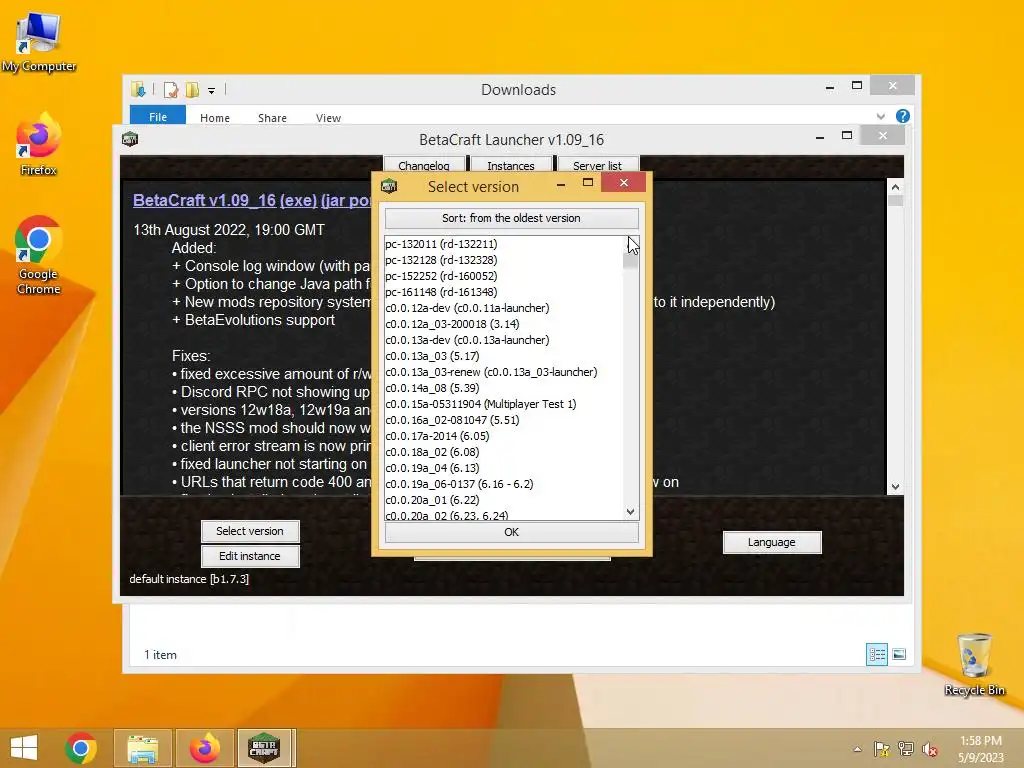Screen dimensions: 1024x768
Task: Switch Downloads to large icons view
Action: pyautogui.click(x=899, y=654)
